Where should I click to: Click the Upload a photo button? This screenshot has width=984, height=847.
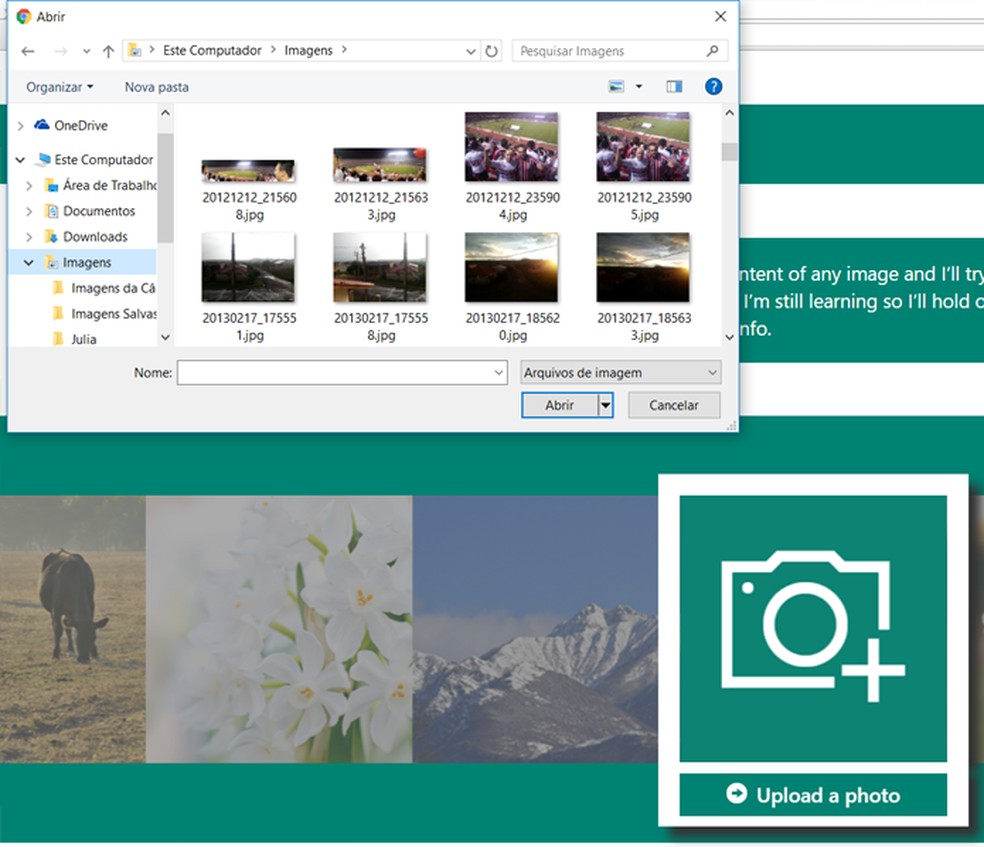[813, 795]
